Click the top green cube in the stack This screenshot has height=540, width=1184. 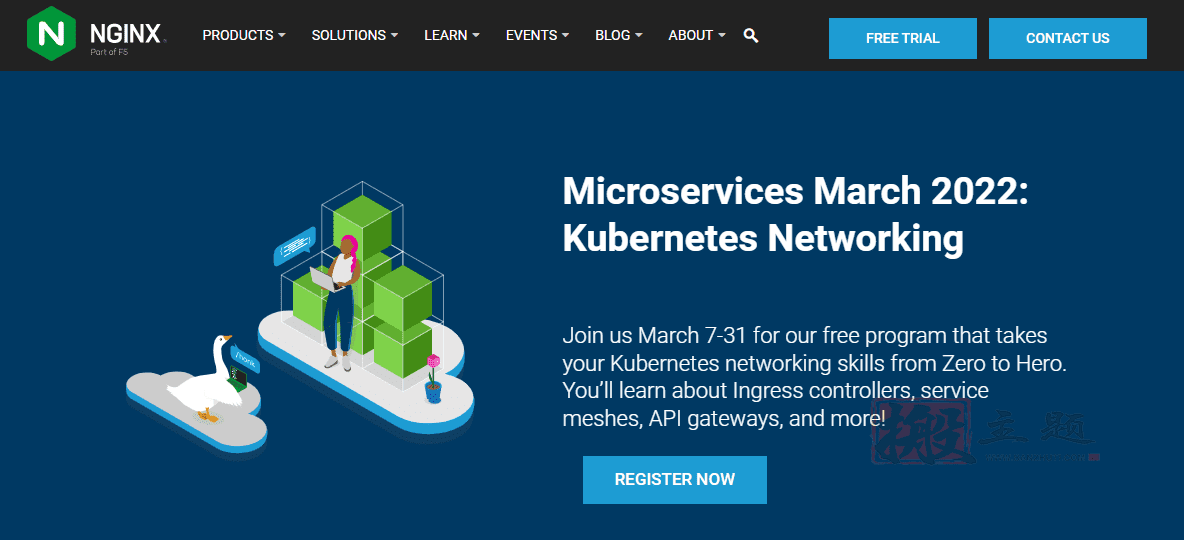tap(362, 224)
